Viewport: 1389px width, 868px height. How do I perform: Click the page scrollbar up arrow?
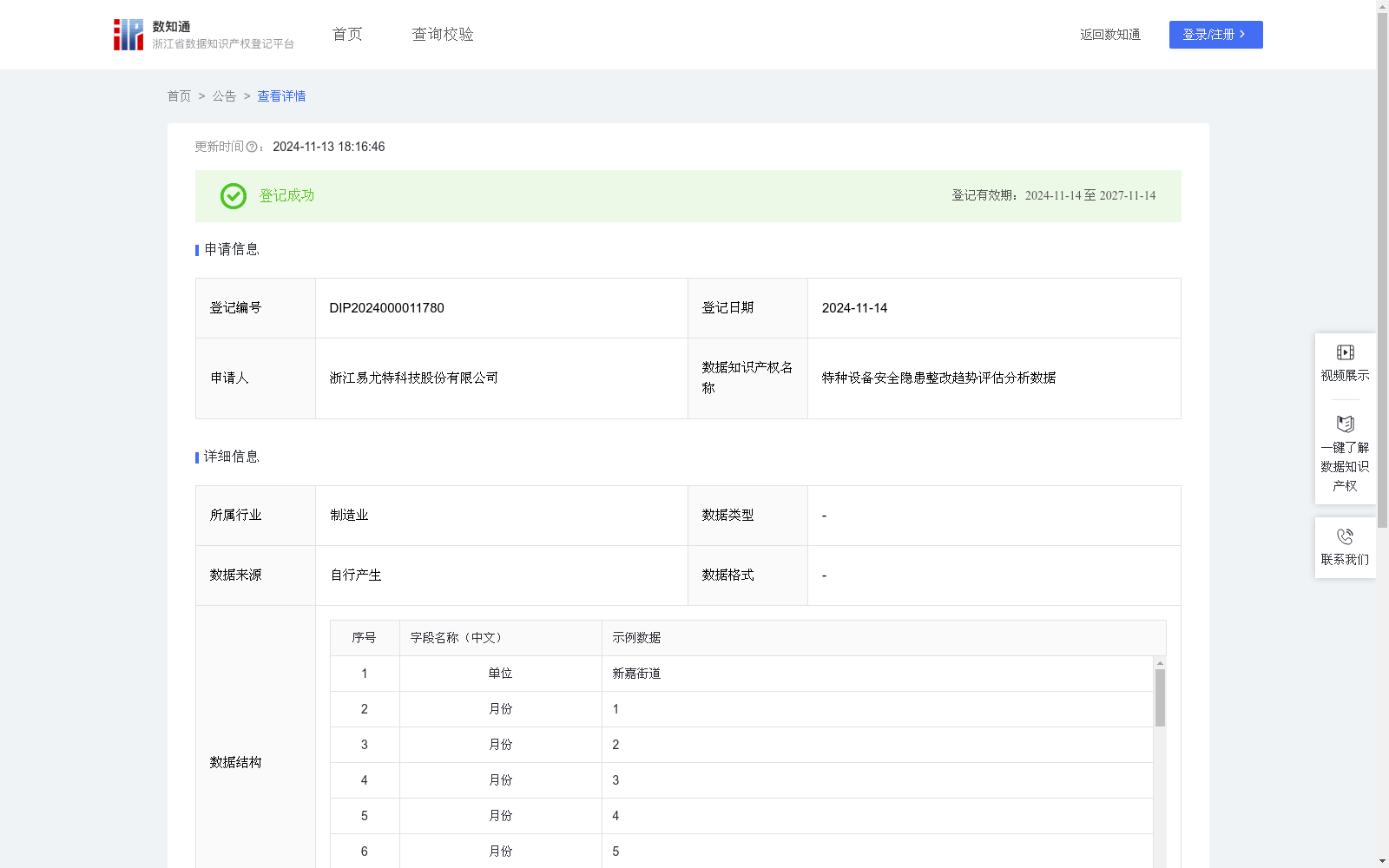1382,6
